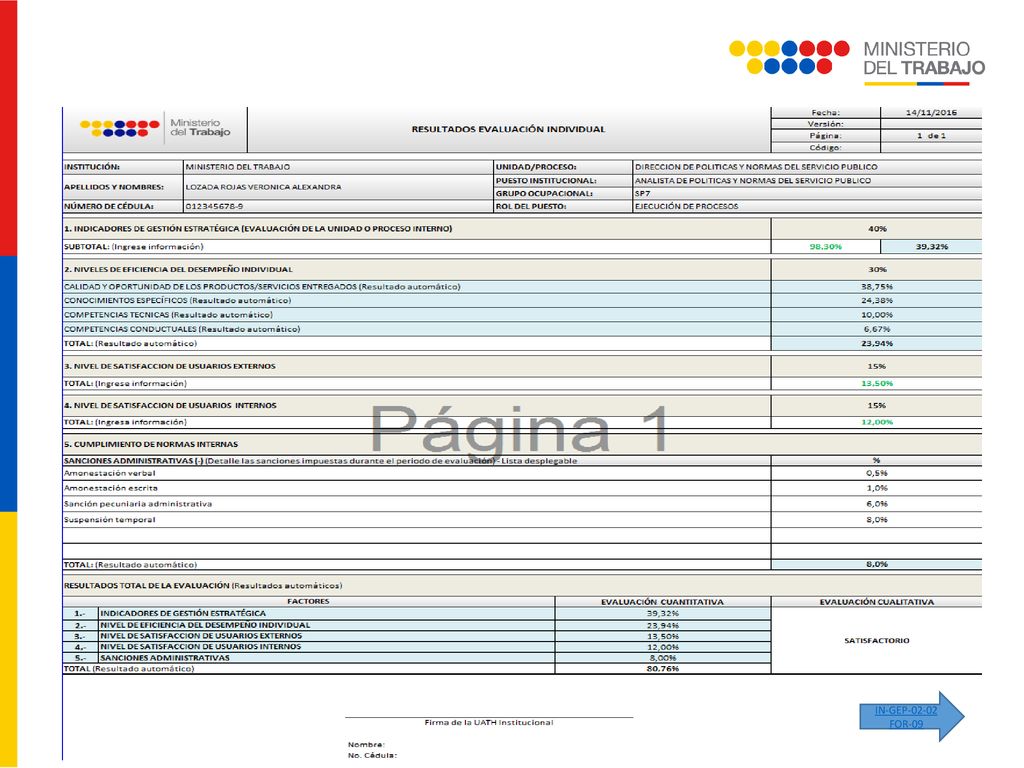Click the heading '4. NIVEL DE SATISFACCION DE USUARIOS INTERNOS'
1024x768 pixels.
click(x=170, y=406)
